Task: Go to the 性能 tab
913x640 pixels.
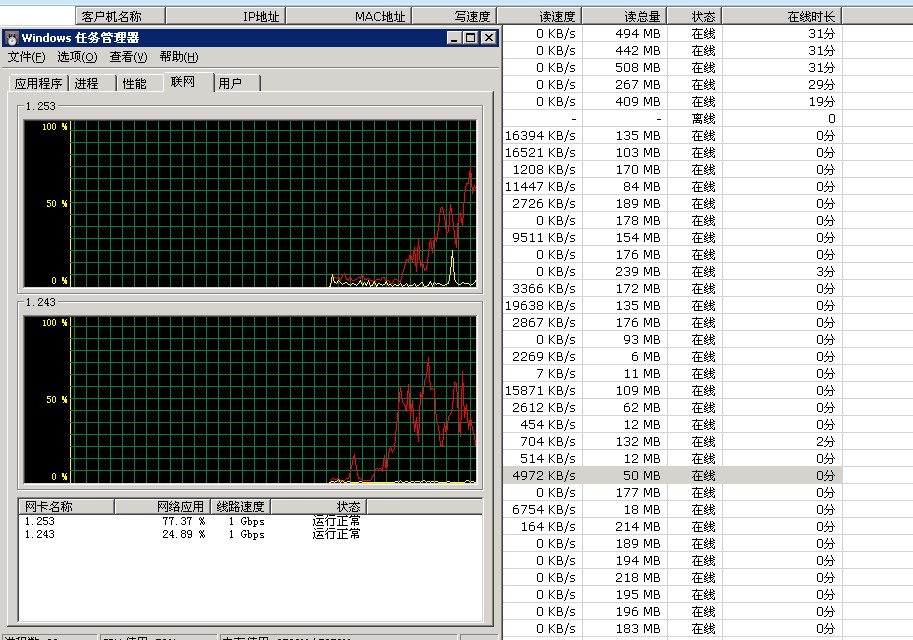Action: [x=134, y=84]
